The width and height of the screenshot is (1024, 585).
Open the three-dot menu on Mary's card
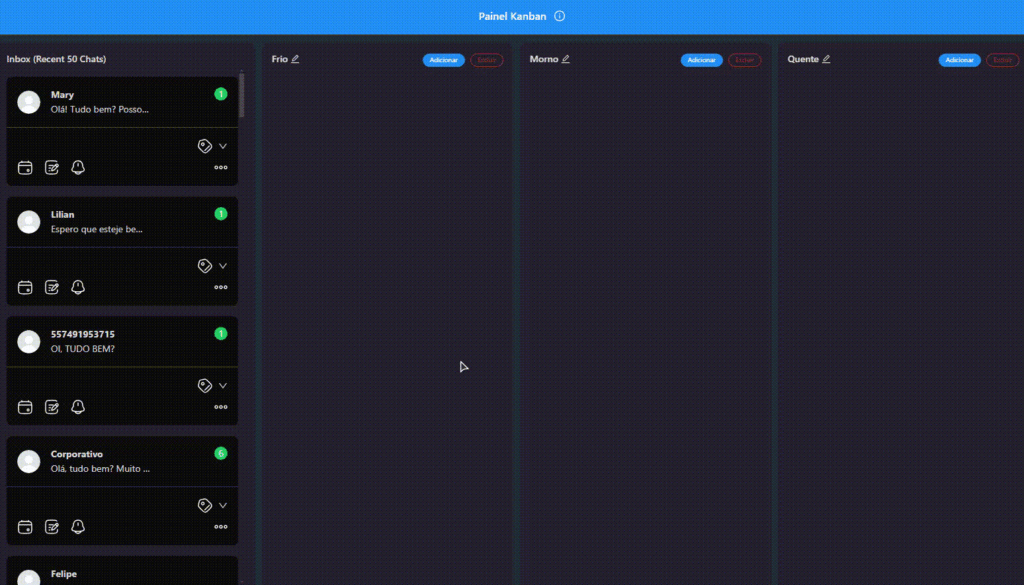221,168
